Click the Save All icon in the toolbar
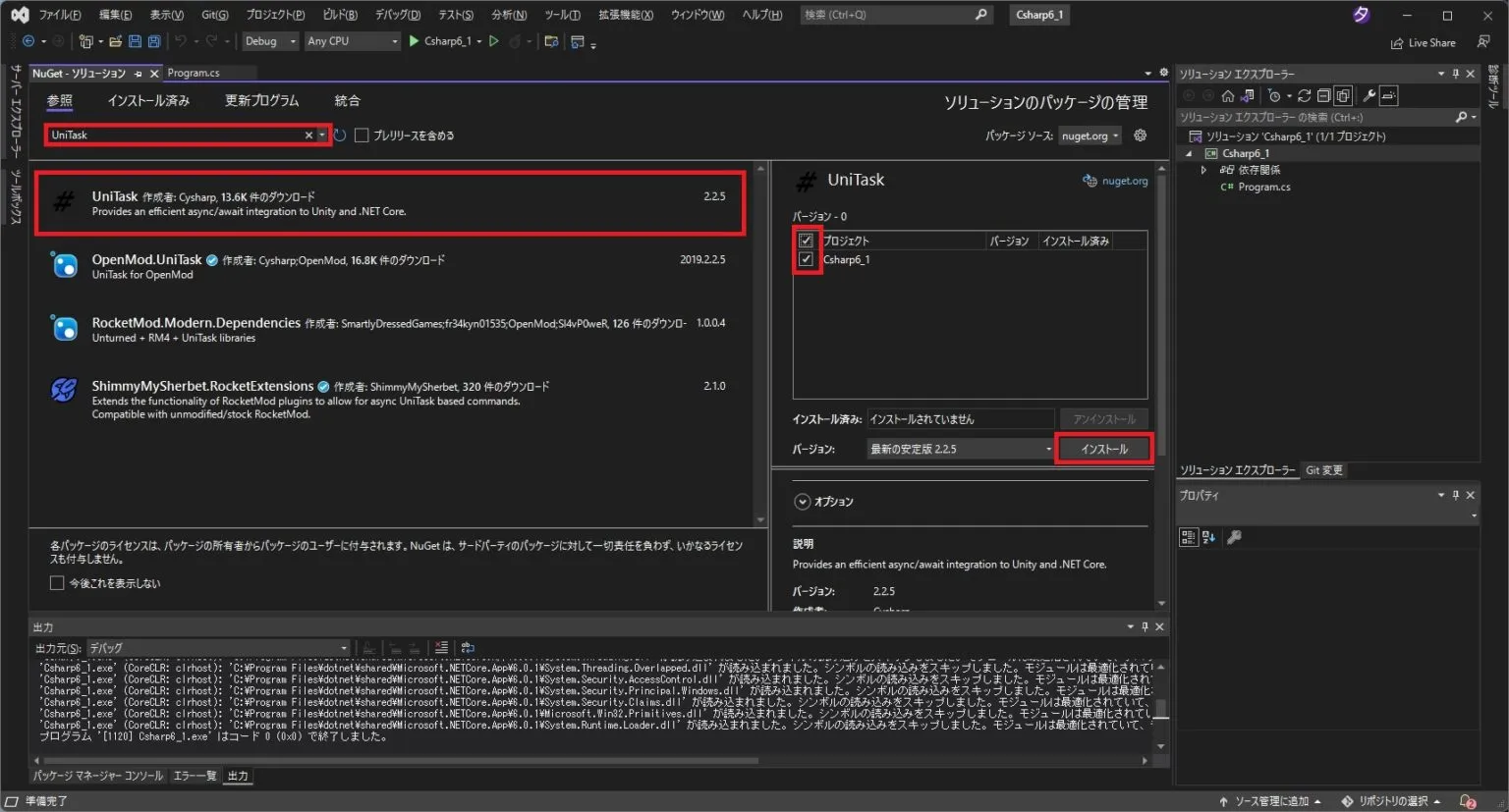Image resolution: width=1509 pixels, height=812 pixels. tap(154, 40)
